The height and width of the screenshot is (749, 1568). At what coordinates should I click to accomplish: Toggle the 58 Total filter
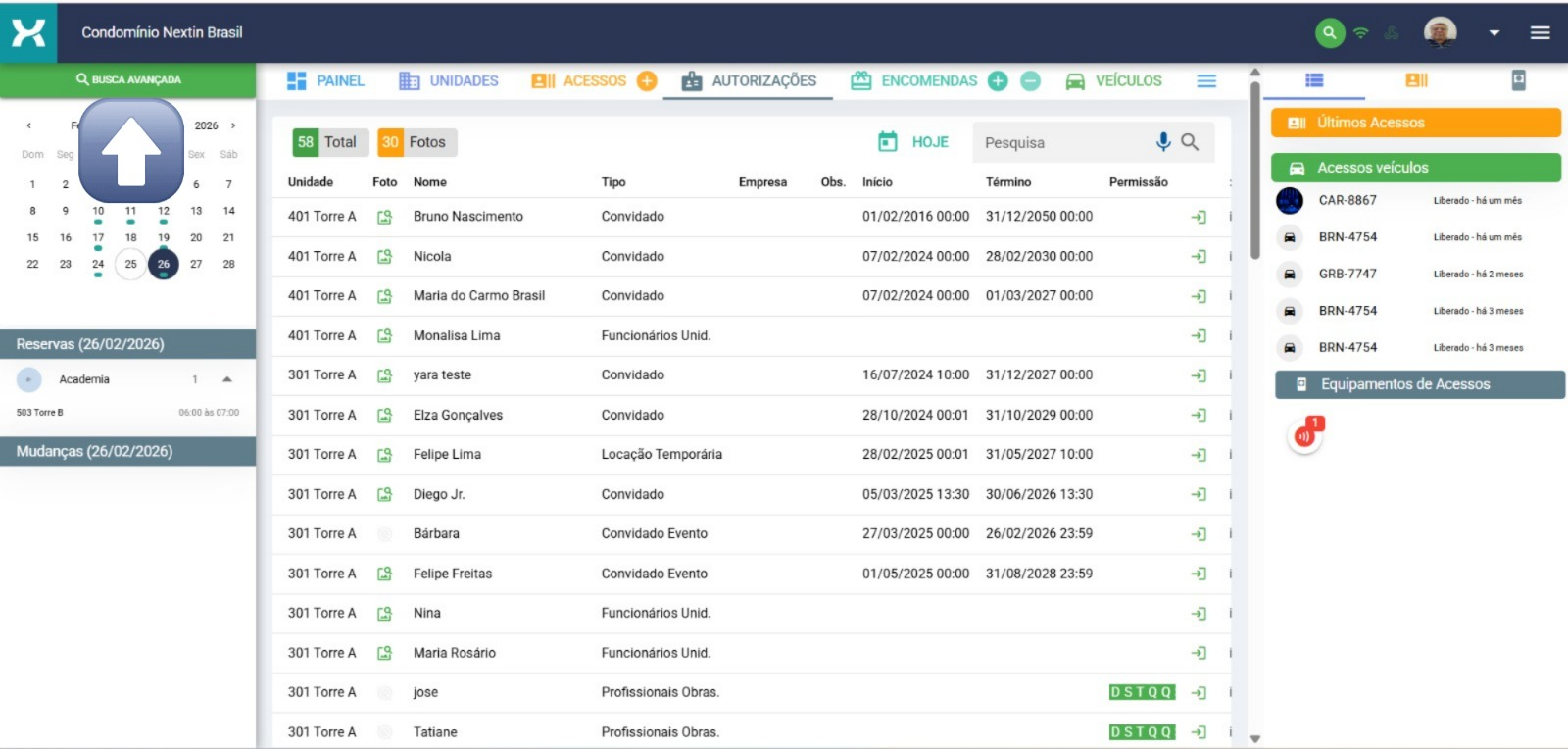click(329, 142)
